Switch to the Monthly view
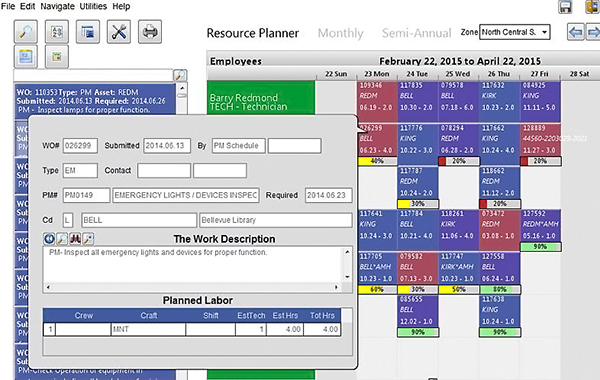600x380 pixels. (x=340, y=33)
